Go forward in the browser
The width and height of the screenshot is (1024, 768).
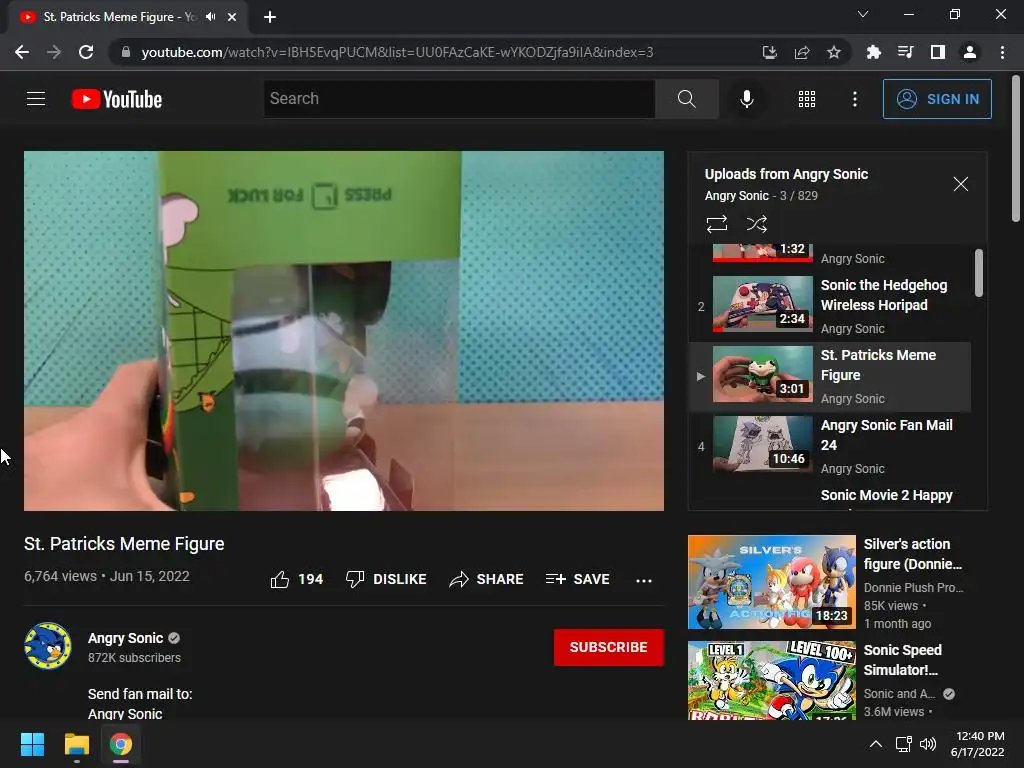coord(54,52)
